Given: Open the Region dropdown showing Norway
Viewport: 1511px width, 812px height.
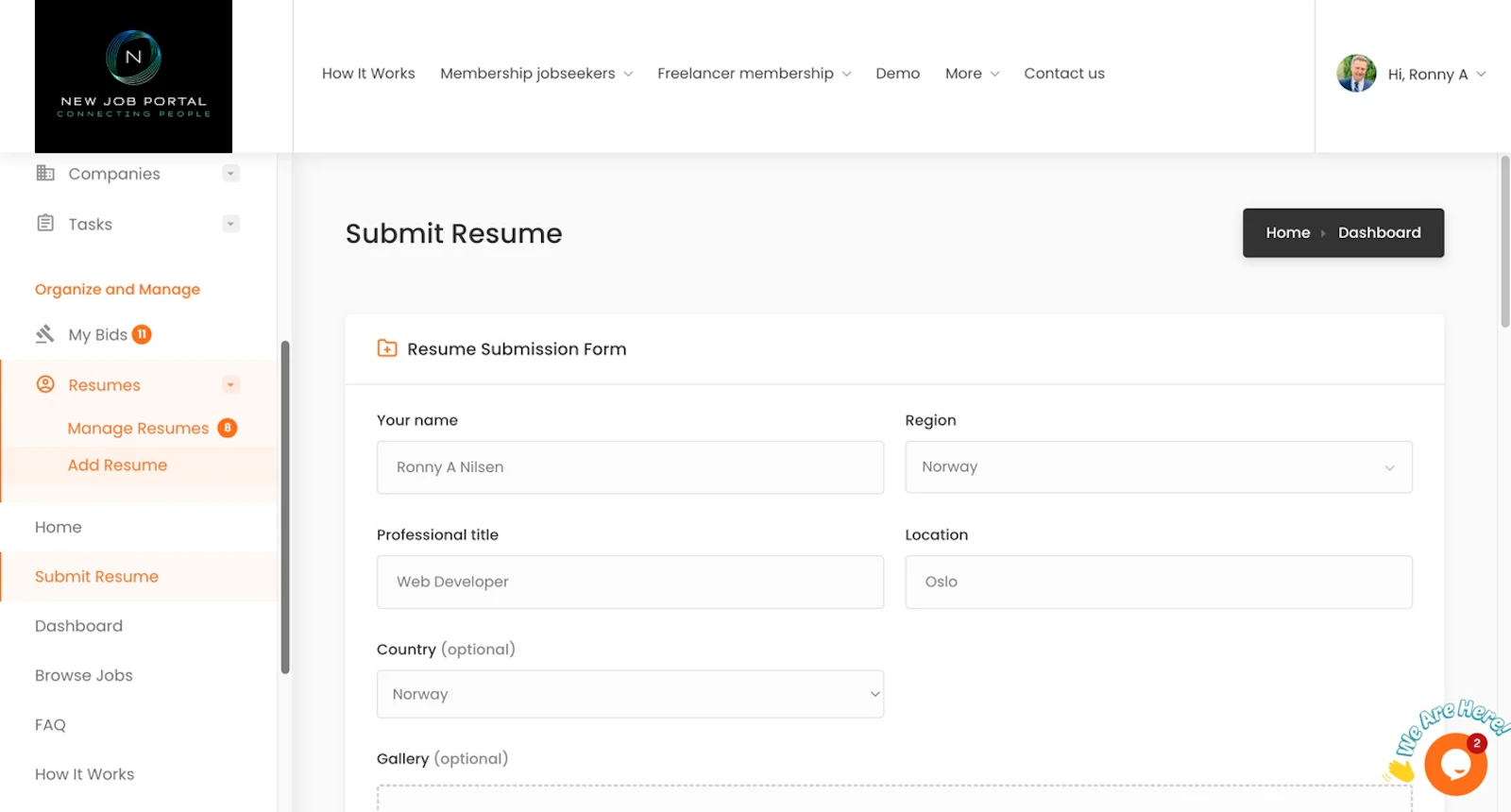Looking at the screenshot, I should [x=1159, y=467].
